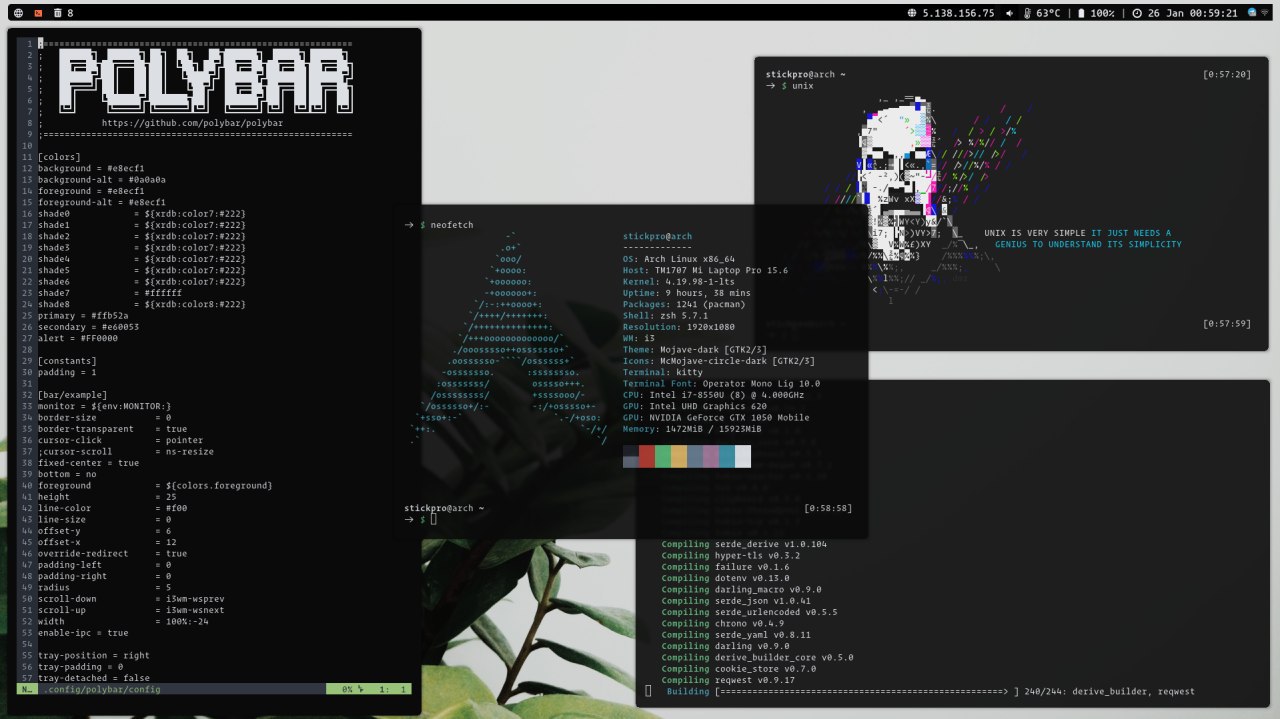Click the 63°C temperature reading

pyautogui.click(x=1048, y=13)
